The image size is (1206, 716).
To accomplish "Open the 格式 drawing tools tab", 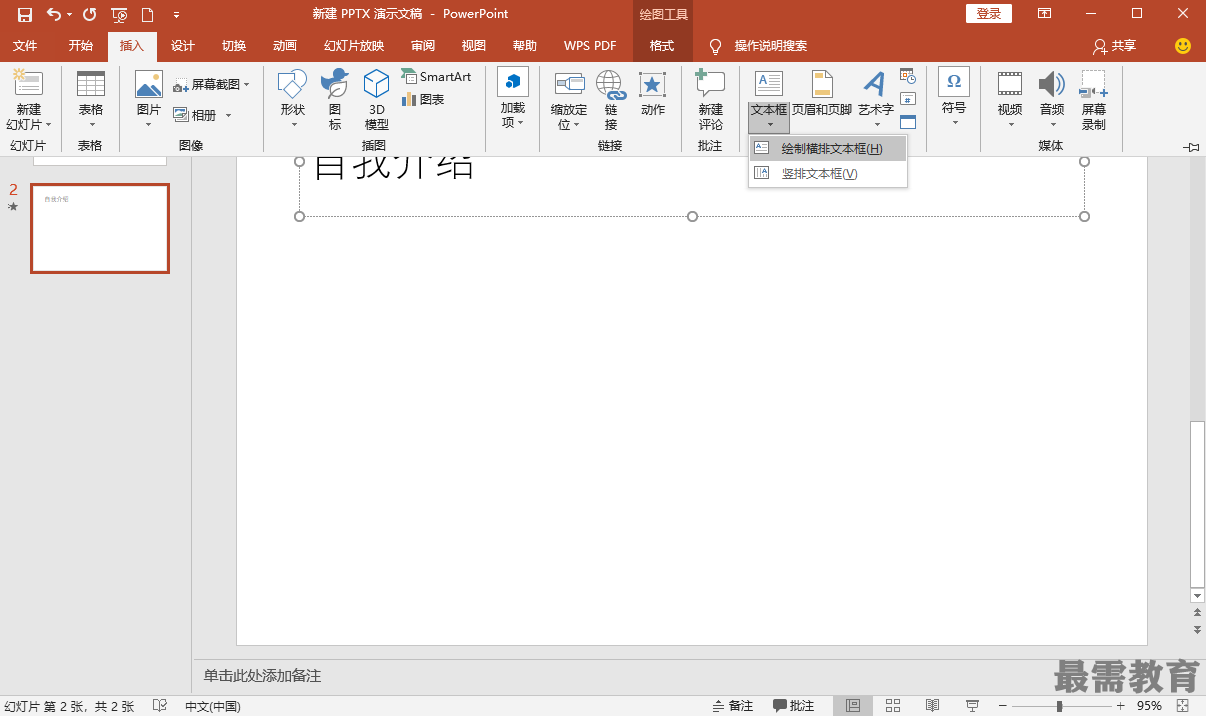I will click(662, 46).
